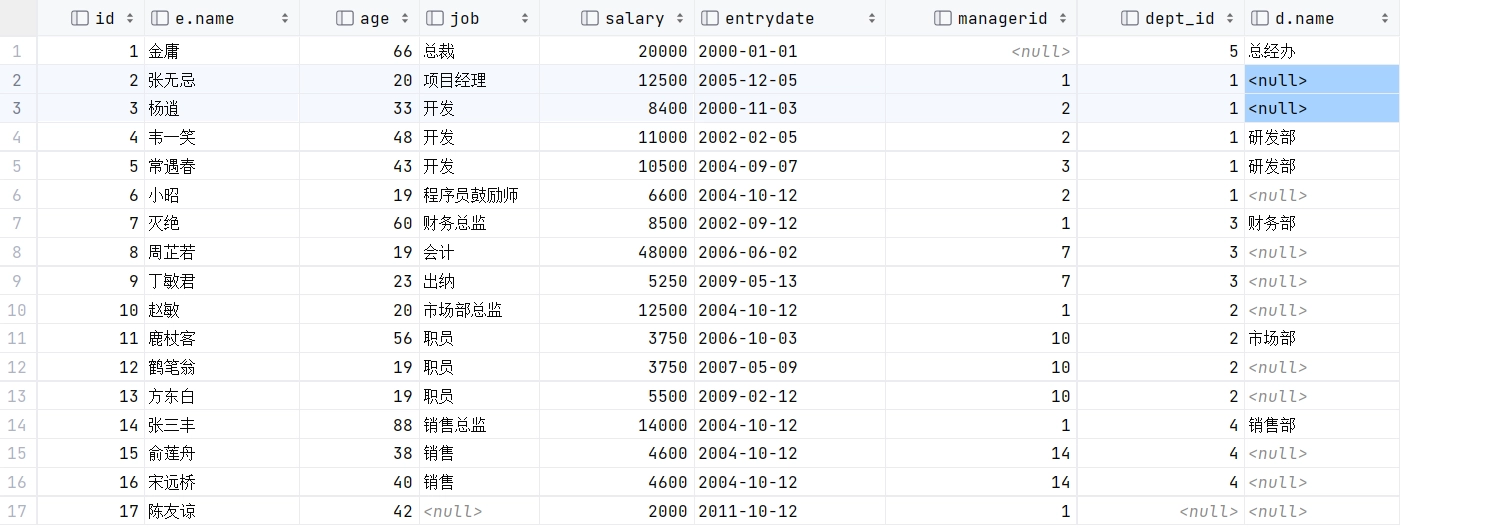Select row number 1 header

click(x=17, y=51)
